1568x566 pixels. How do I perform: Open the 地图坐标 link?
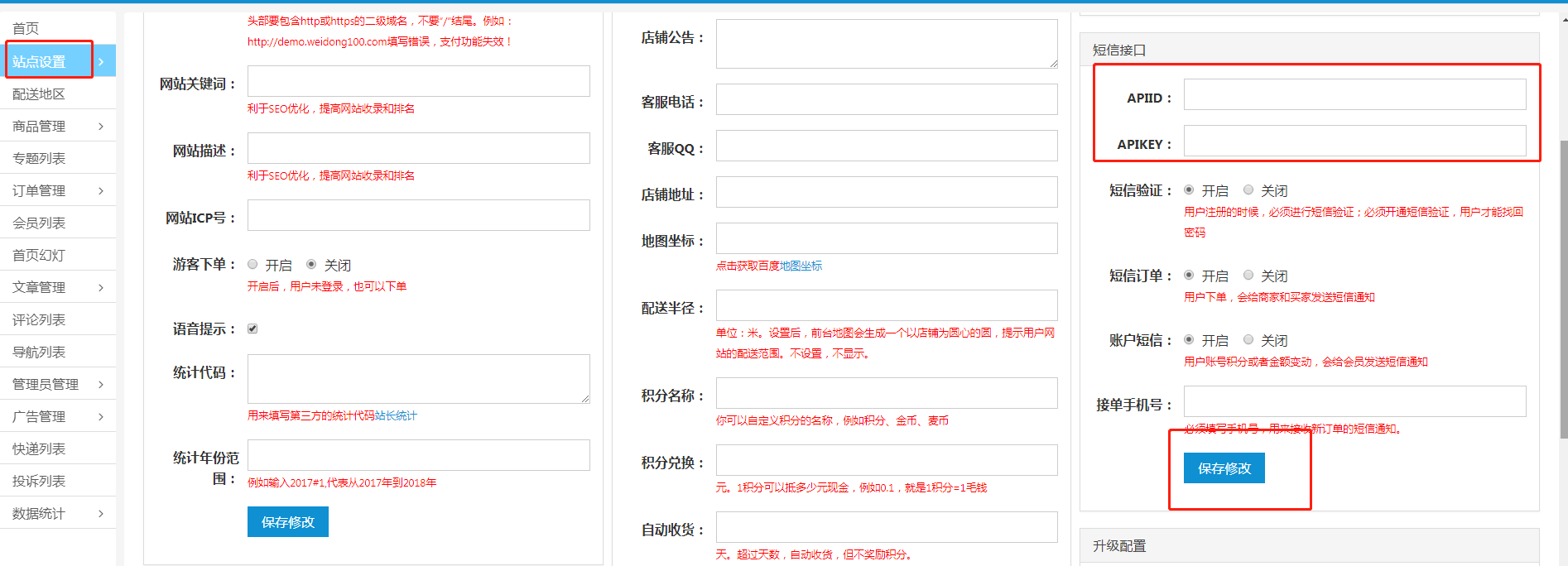coord(801,266)
